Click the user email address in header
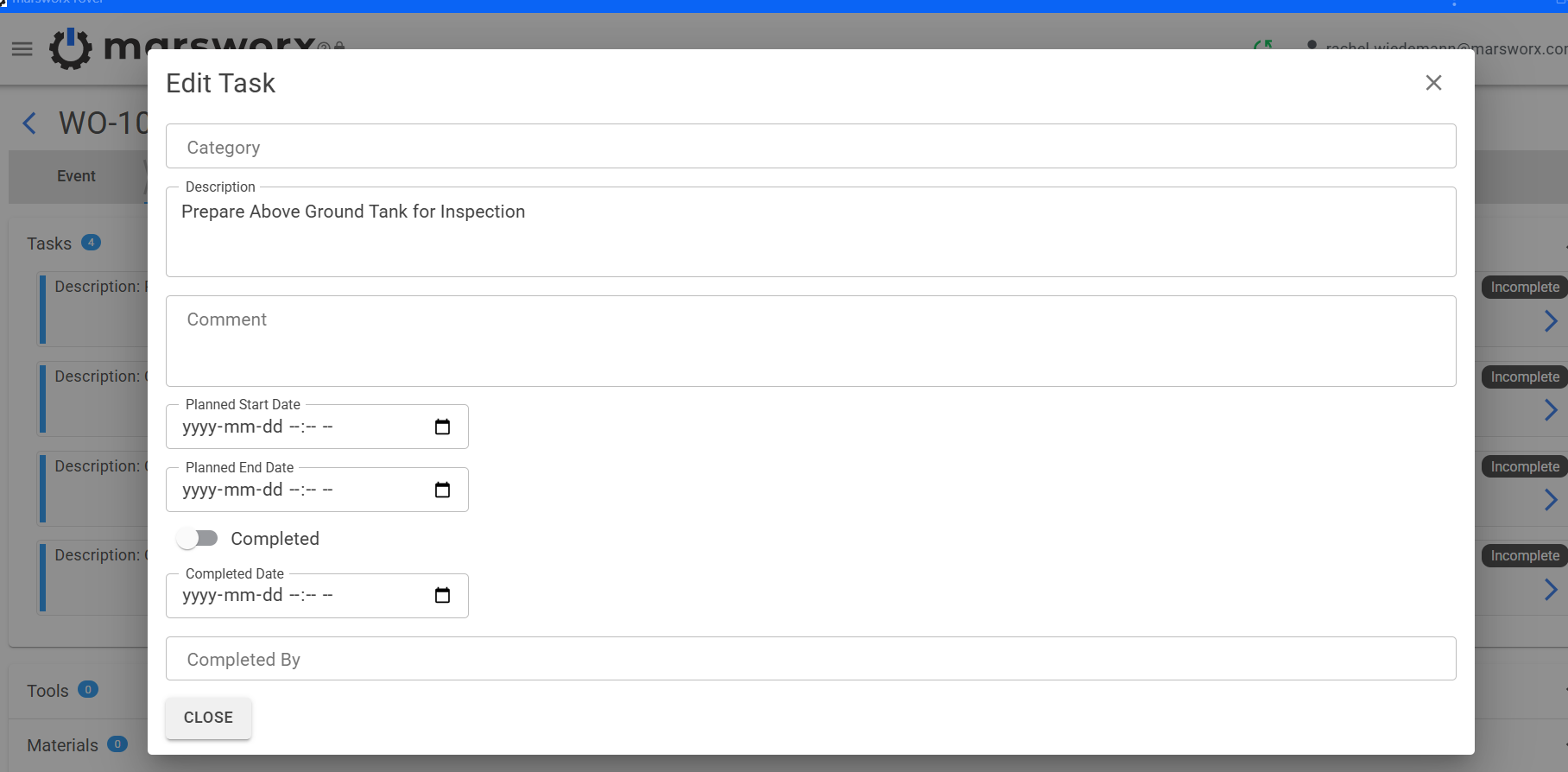The image size is (1568, 772). point(1446,48)
